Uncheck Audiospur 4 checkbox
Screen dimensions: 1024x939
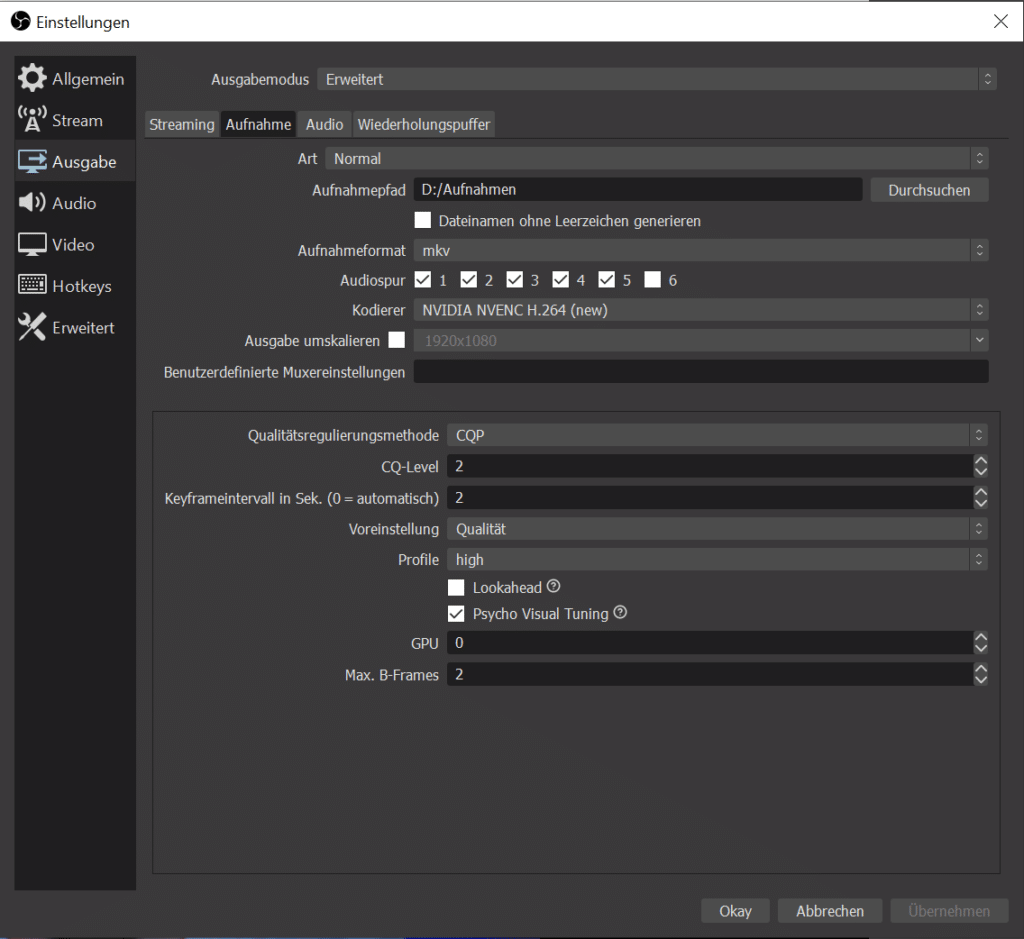tap(560, 279)
